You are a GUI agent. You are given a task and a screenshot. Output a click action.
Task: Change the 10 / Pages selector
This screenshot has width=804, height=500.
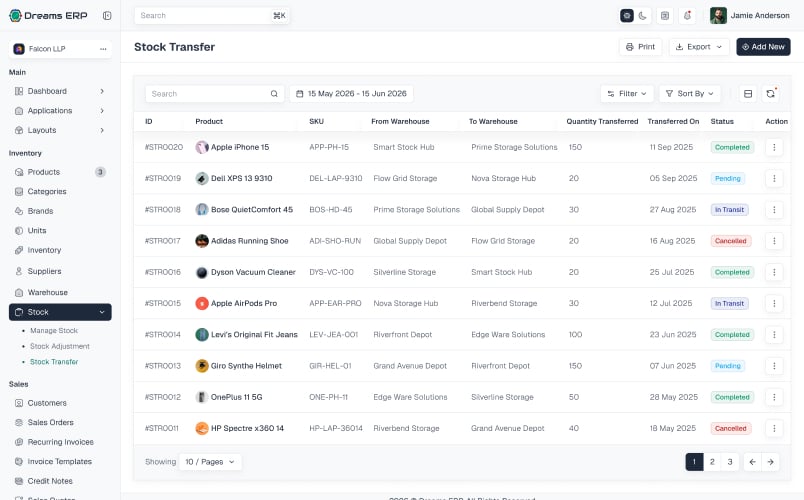coord(210,462)
